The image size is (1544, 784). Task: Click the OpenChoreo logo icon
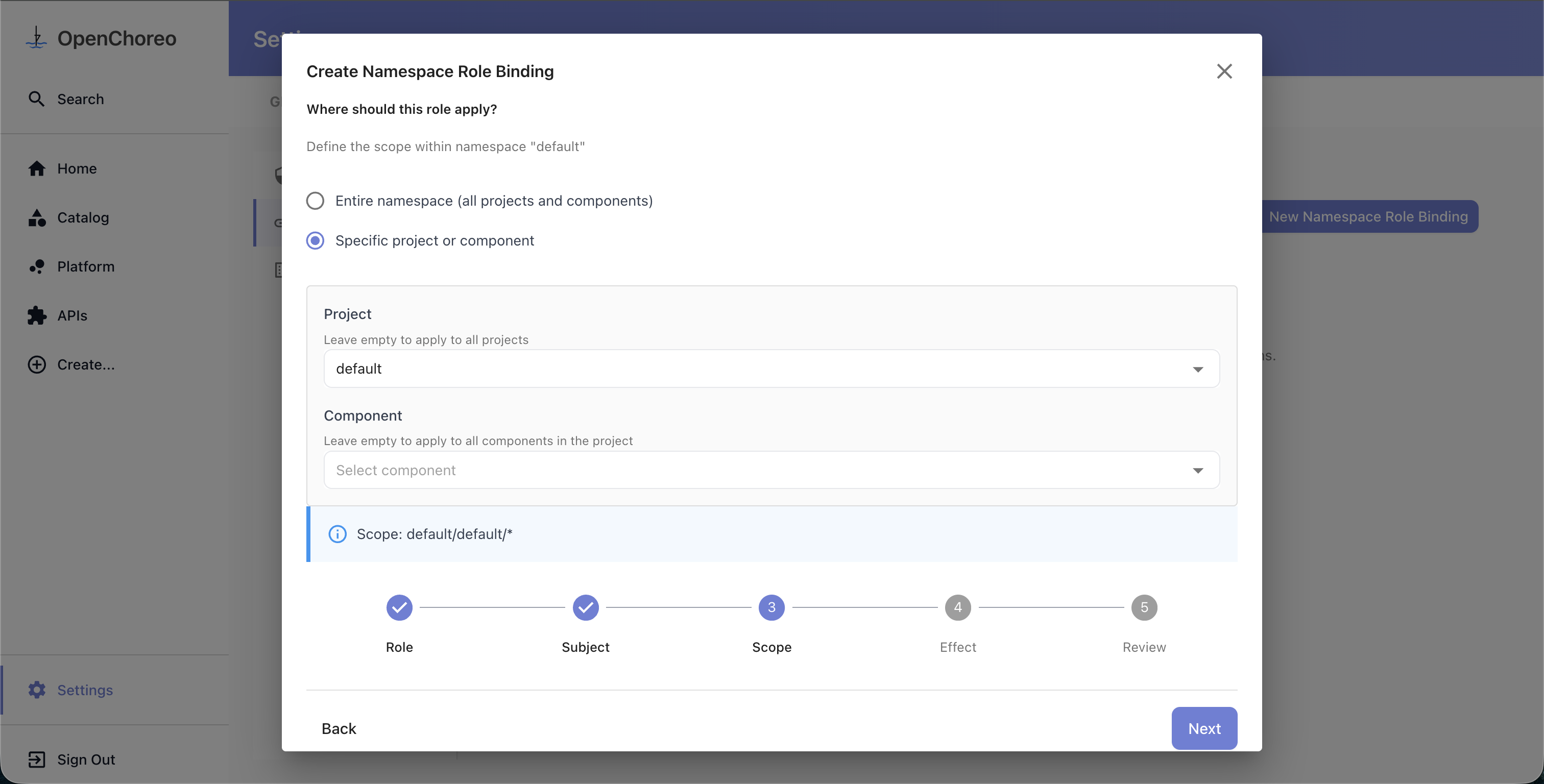pyautogui.click(x=37, y=38)
